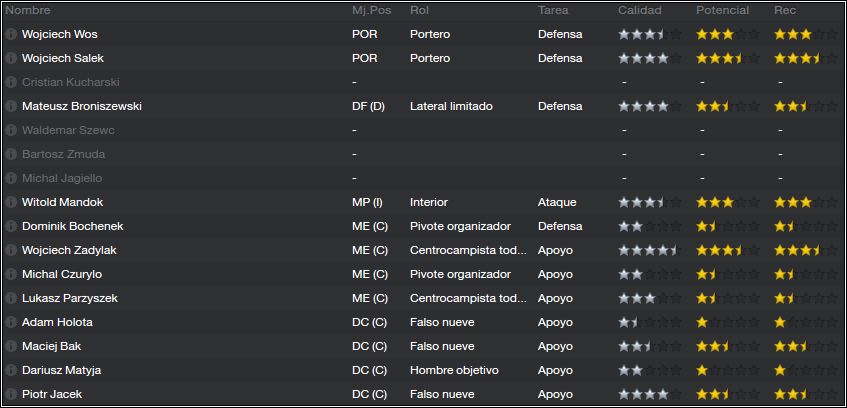Open info icon beside Maciej Bak
Viewport: 847px width, 408px height.
11,346
